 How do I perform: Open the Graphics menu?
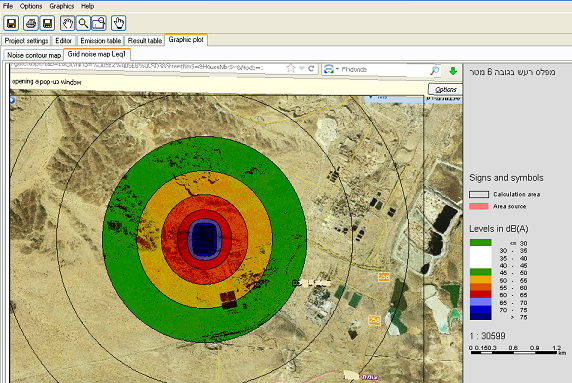pyautogui.click(x=62, y=6)
